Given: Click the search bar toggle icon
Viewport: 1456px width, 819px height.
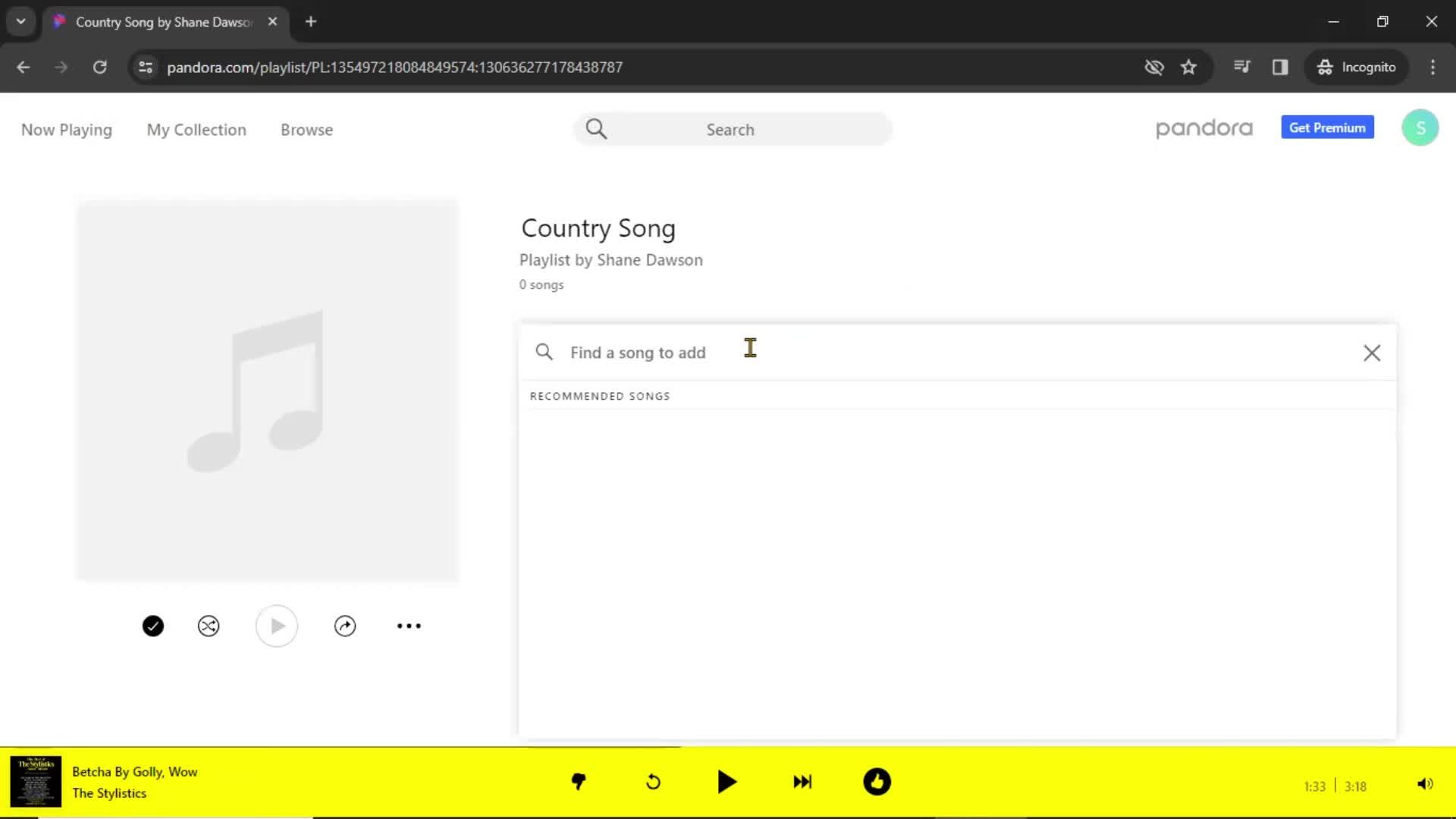Looking at the screenshot, I should [596, 128].
